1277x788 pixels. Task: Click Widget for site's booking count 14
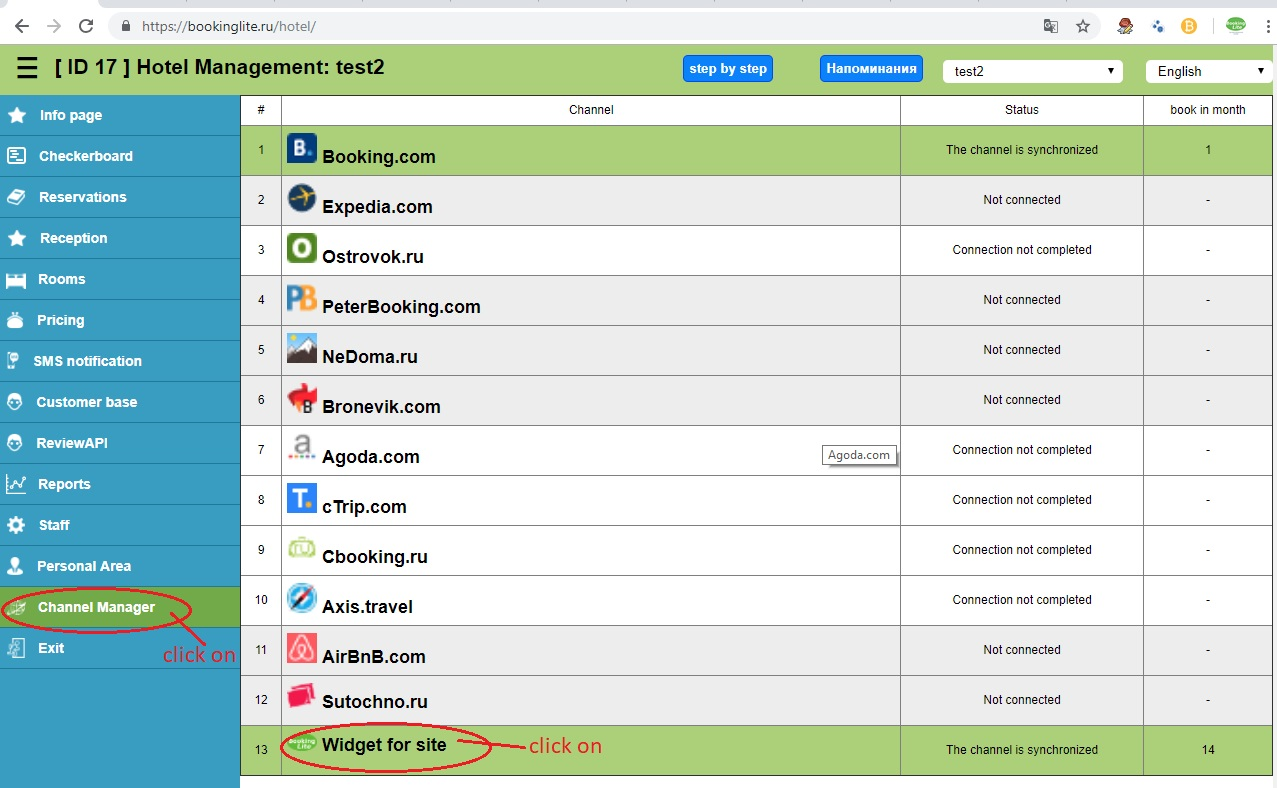(1208, 750)
